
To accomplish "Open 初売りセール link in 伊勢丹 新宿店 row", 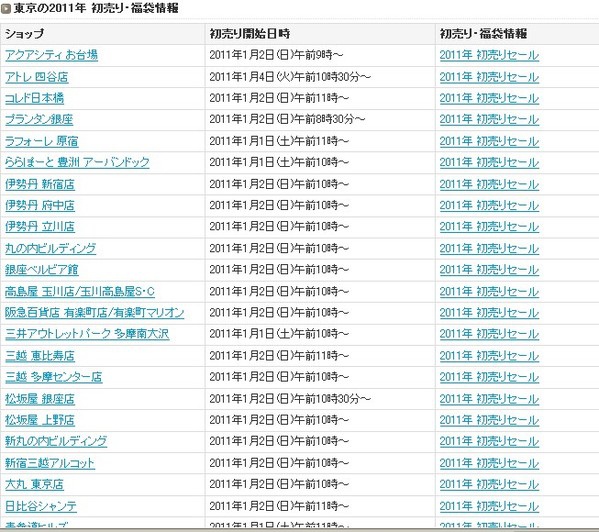I will [489, 184].
